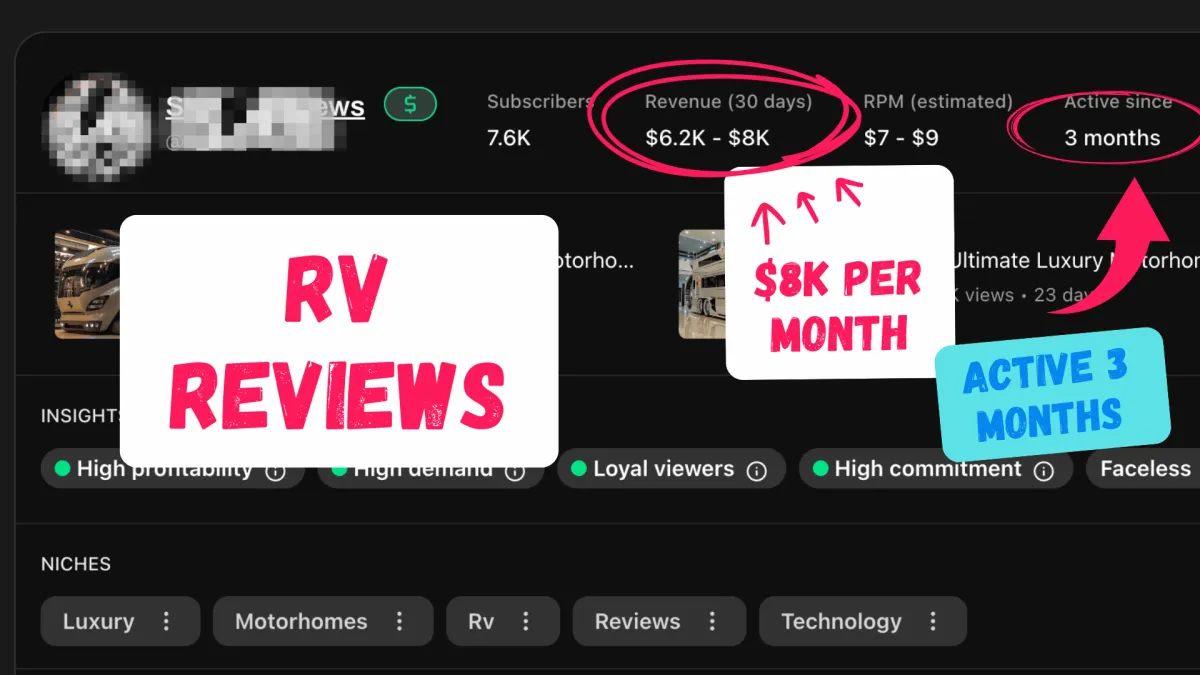Select the High commitment insight chip
Viewport: 1200px width, 675px height.
tap(935, 469)
